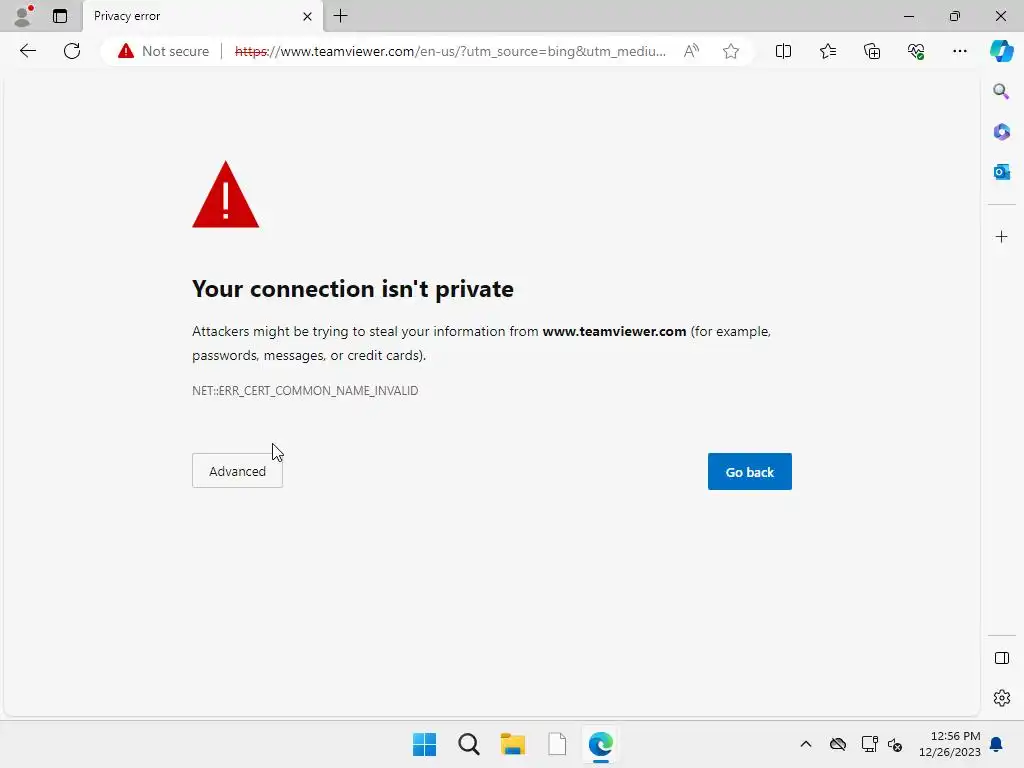Open Outlook in the sidebar
1024x768 pixels.
tap(1001, 172)
